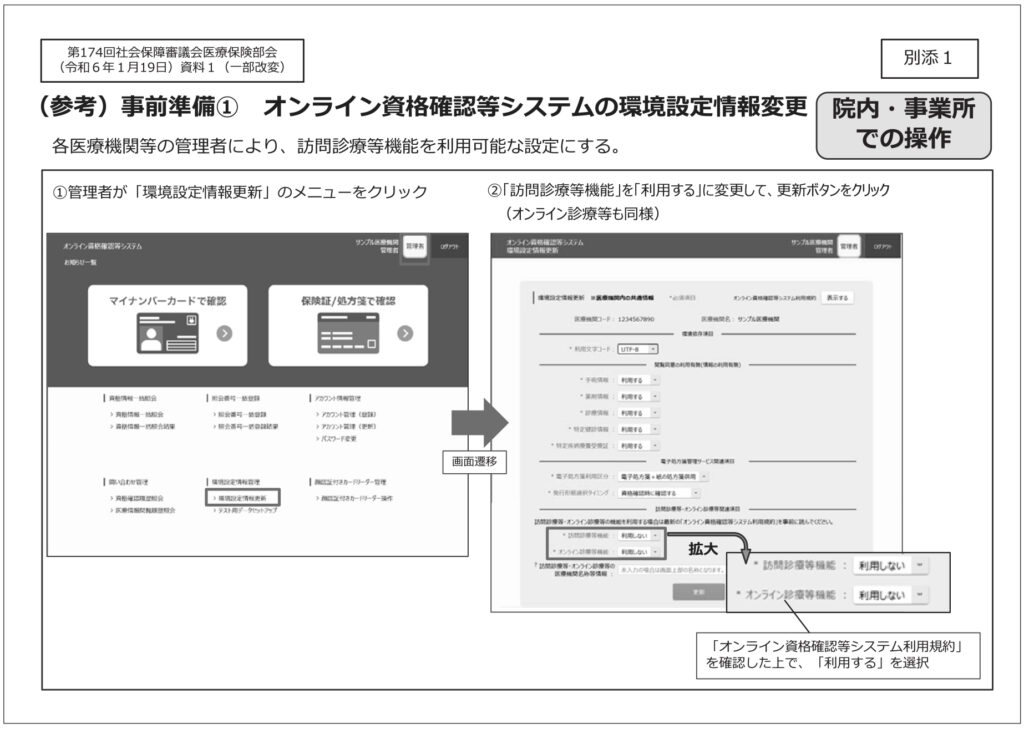The width and height of the screenshot is (1024, 734).
Task: Expand the first 利用する dropdown under 閲覧同意
Action: pyautogui.click(x=638, y=380)
